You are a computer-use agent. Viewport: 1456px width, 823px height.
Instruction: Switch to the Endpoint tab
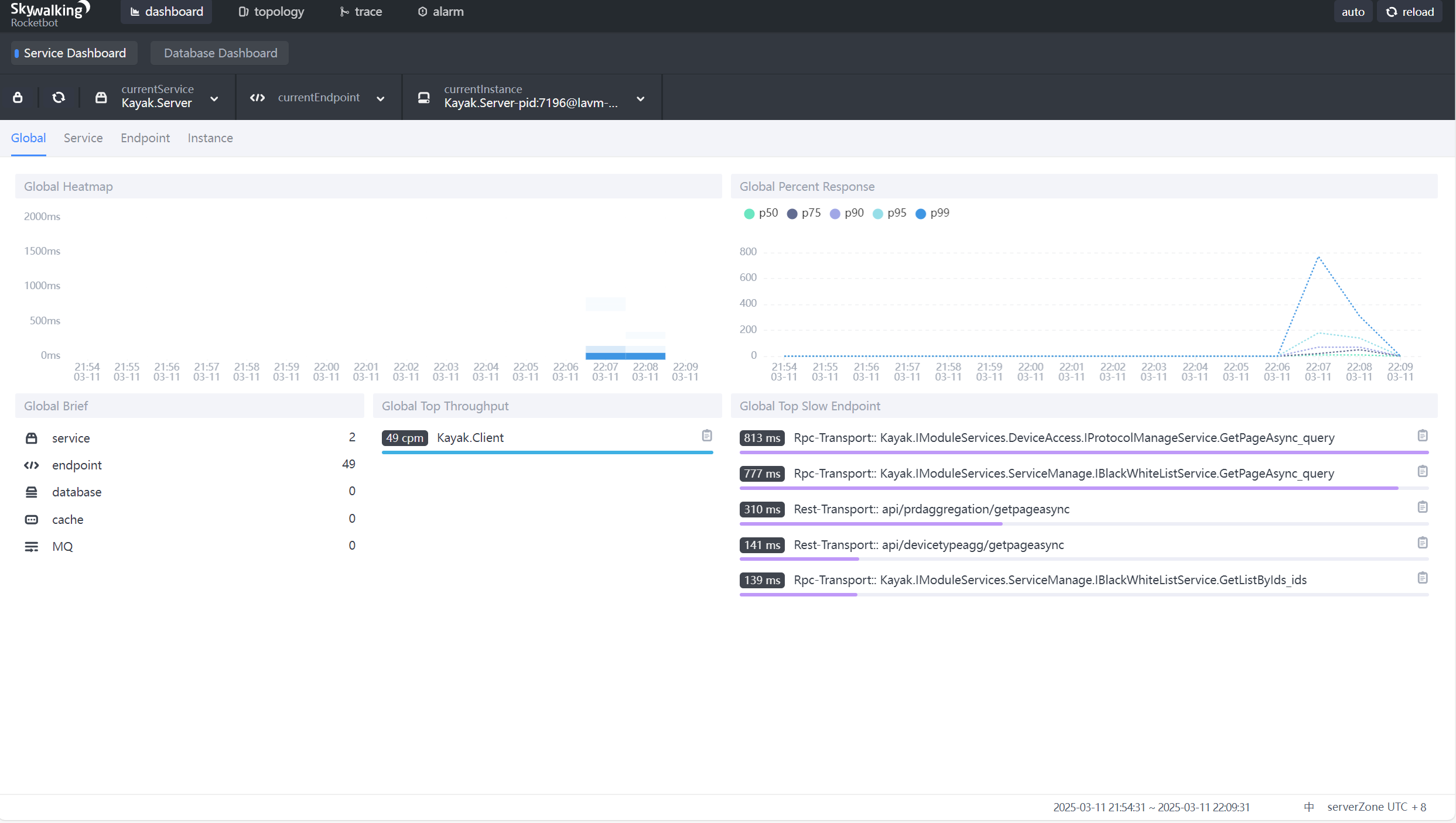tap(145, 138)
